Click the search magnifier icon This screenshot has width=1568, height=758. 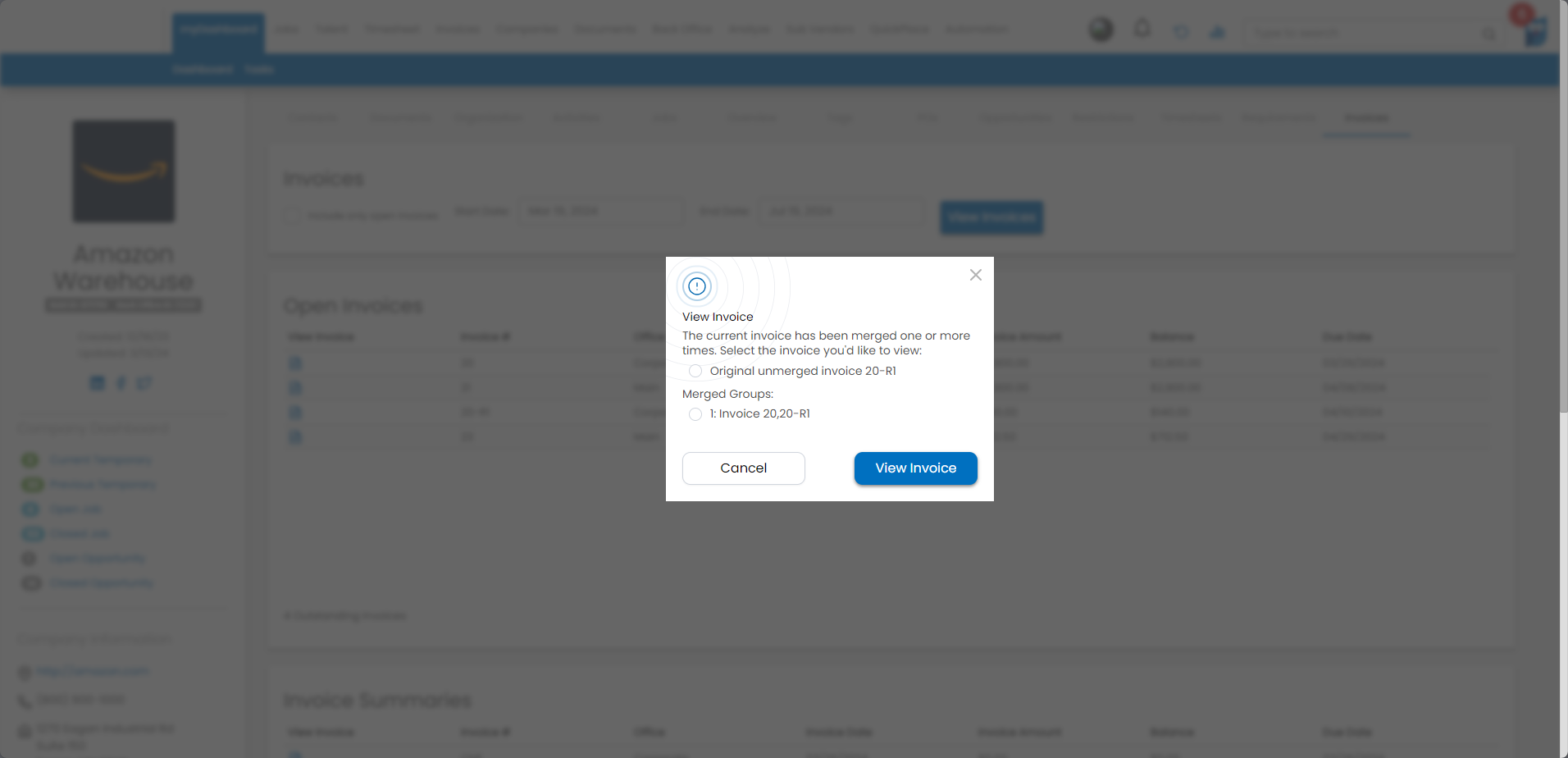point(1488,34)
